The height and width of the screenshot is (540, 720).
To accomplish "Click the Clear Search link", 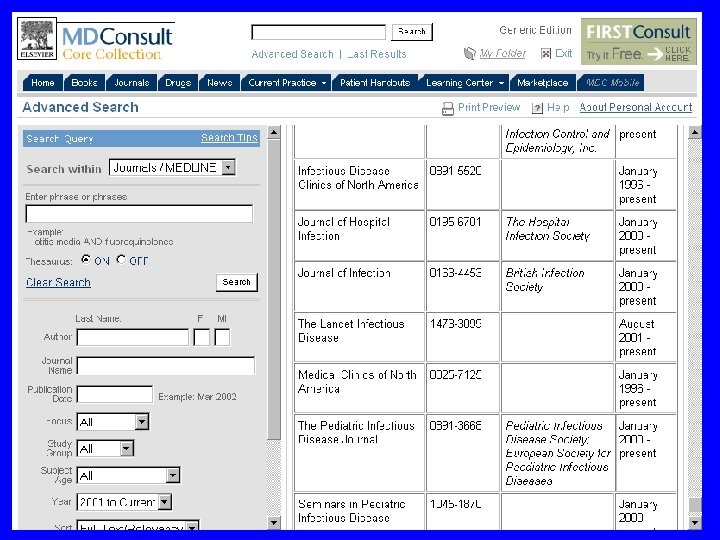I will point(58,282).
